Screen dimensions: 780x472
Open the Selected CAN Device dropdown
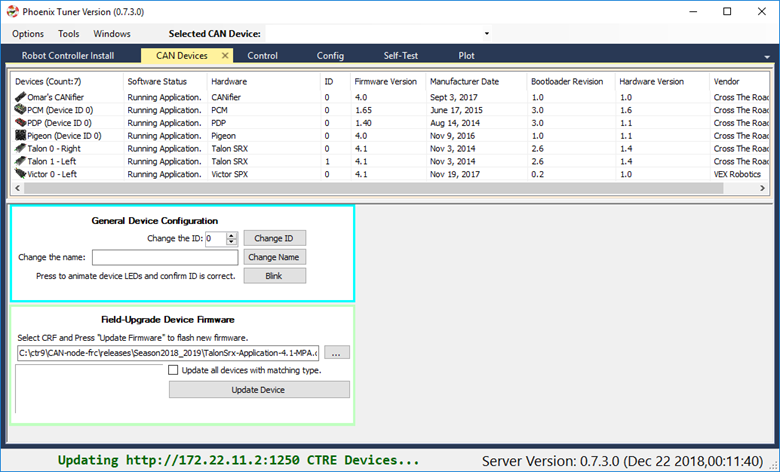[x=487, y=34]
